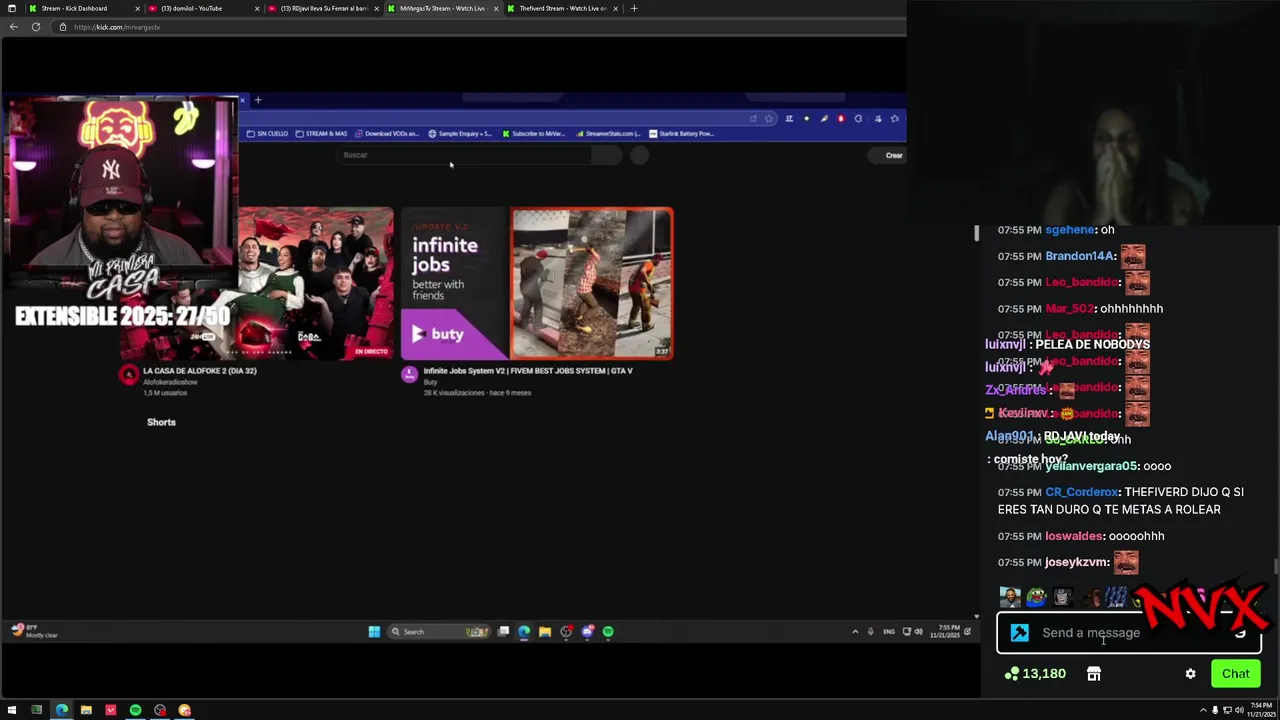Click the buty infinite jobs ad banner
The height and width of the screenshot is (720, 1280).
click(x=455, y=283)
